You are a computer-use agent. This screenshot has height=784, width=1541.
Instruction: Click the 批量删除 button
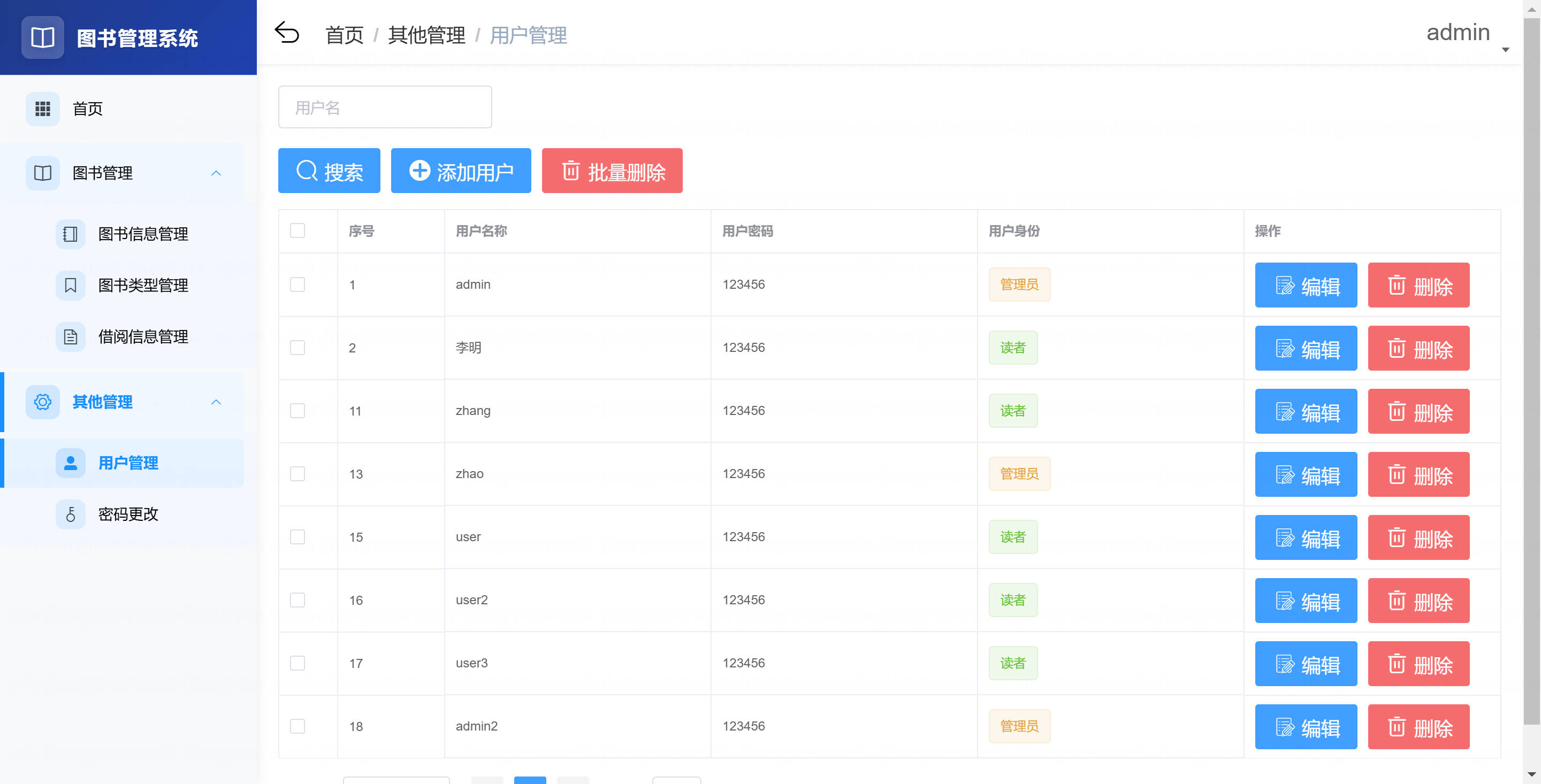click(x=612, y=171)
